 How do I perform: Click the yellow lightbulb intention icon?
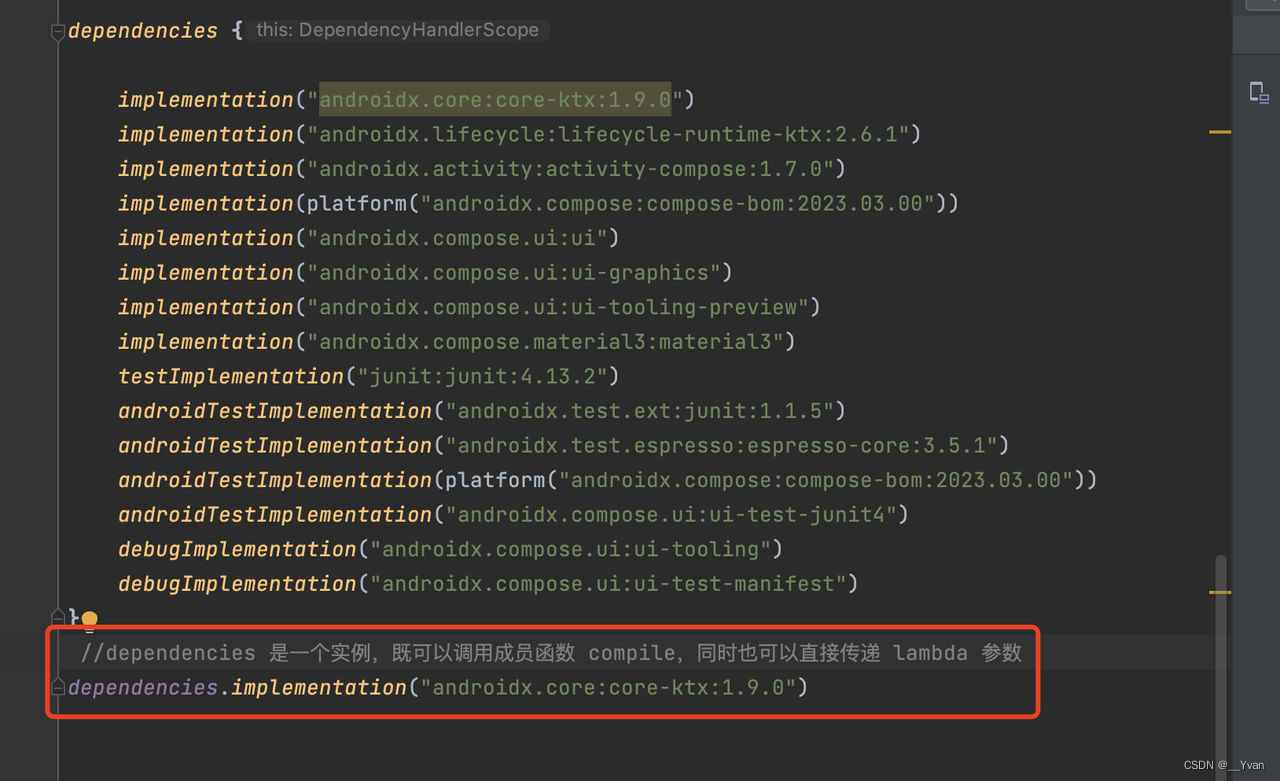pos(89,621)
